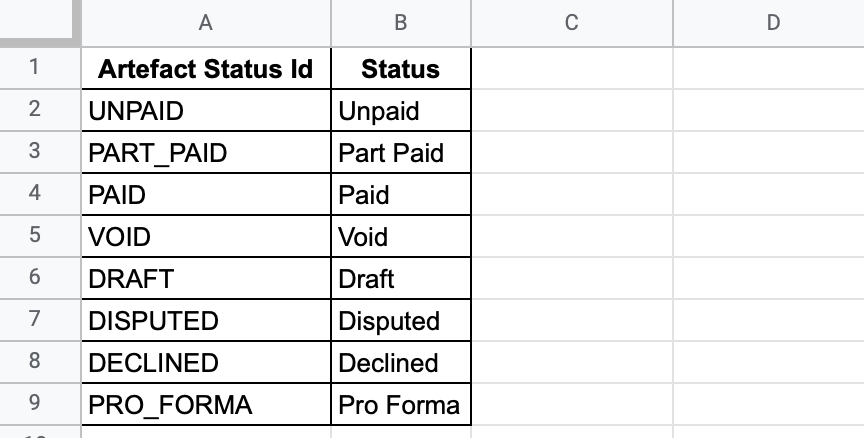Select the Draft cell in column B

click(401, 278)
